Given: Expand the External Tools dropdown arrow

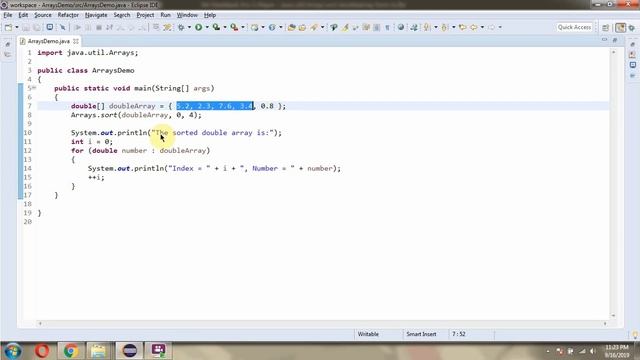Looking at the screenshot, I should click(243, 27).
